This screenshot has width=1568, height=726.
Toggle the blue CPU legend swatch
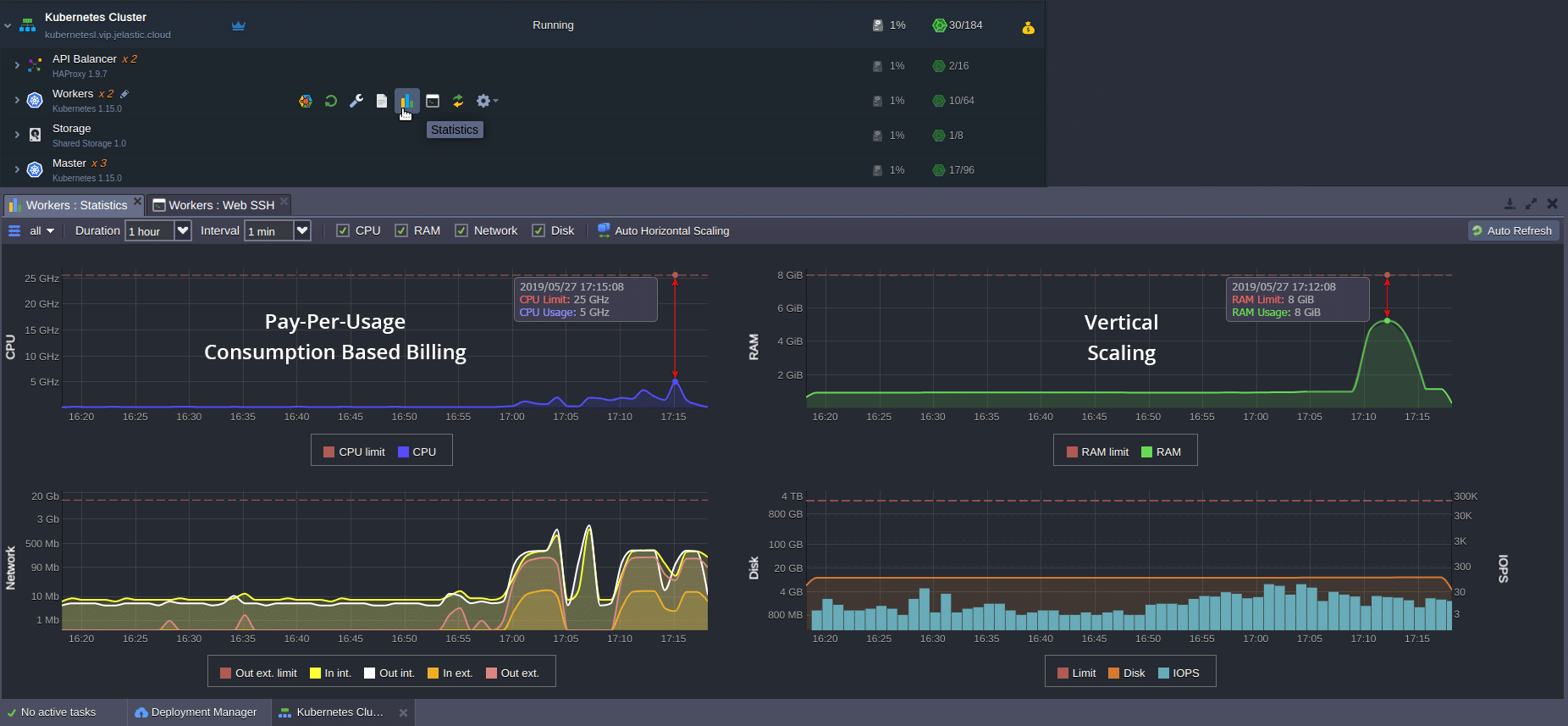click(403, 452)
